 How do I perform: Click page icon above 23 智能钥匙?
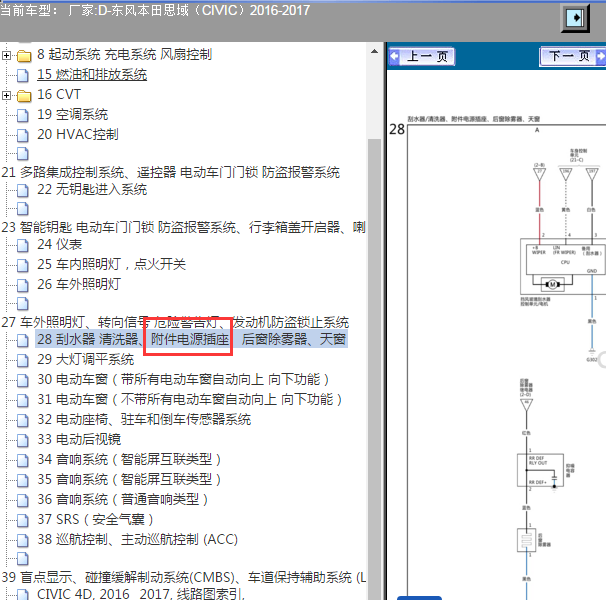pyautogui.click(x=23, y=209)
